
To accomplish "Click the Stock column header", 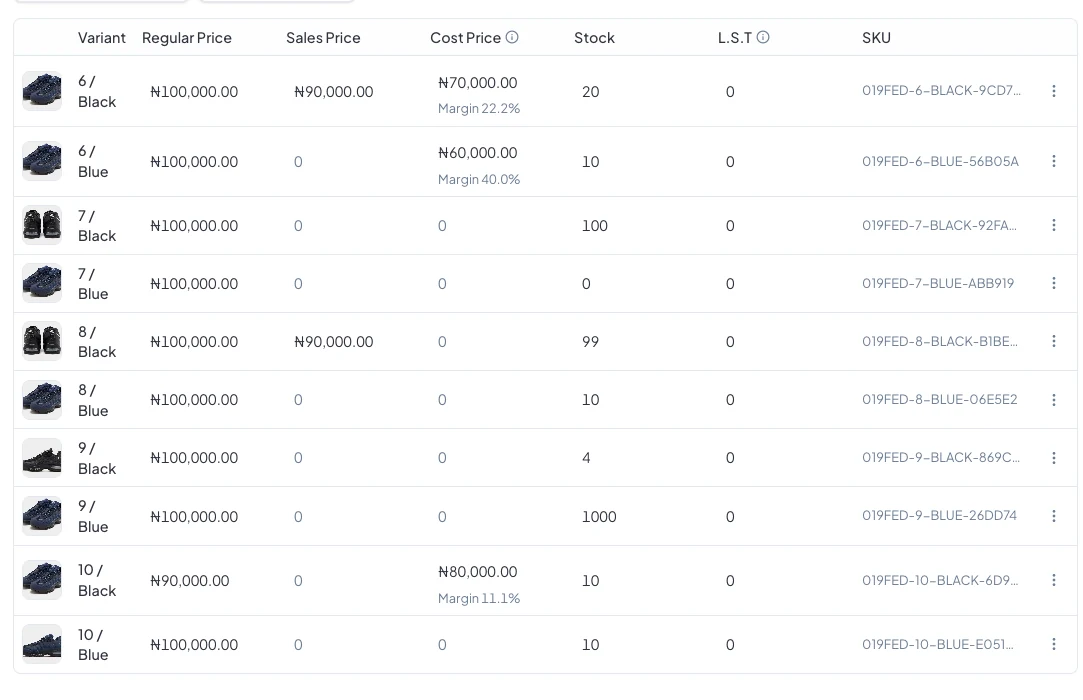I will click(594, 38).
